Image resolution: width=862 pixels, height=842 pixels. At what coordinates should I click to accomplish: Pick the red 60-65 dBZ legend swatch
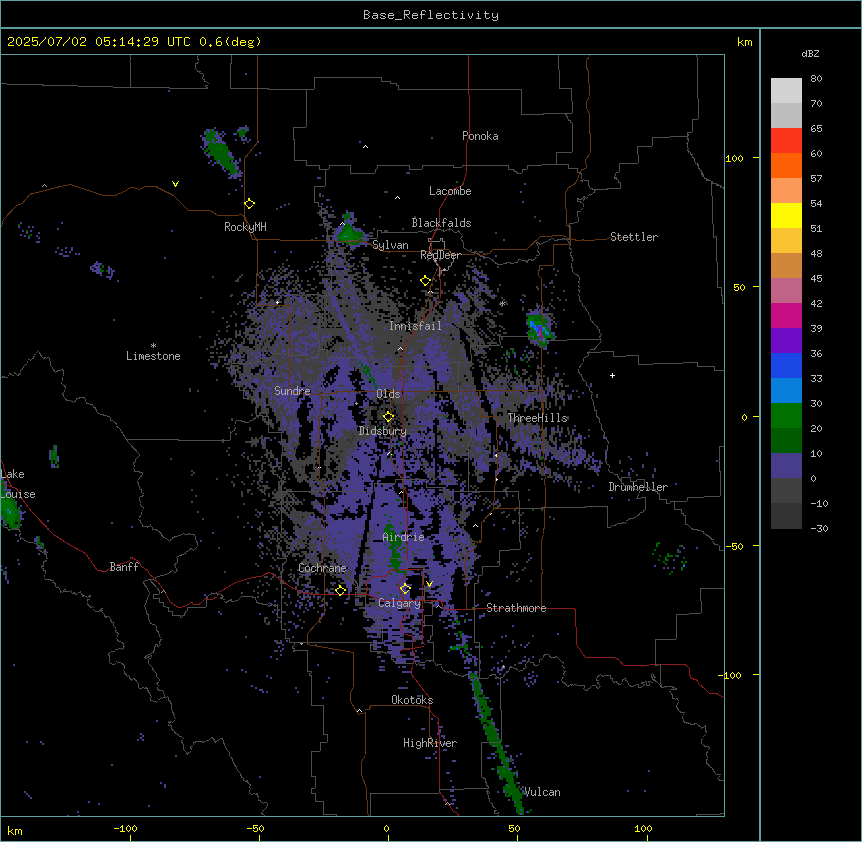(x=786, y=141)
